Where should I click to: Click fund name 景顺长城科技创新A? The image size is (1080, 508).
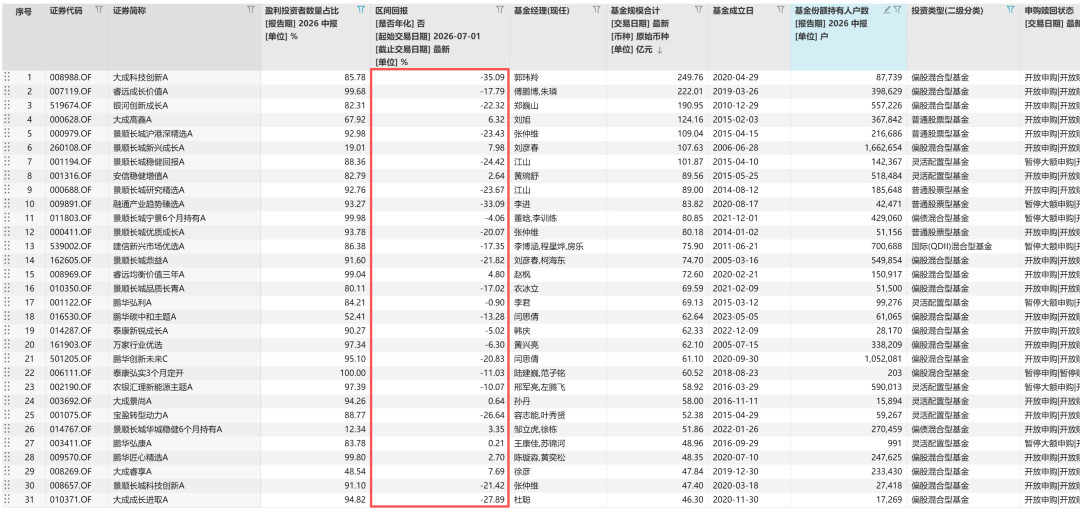[x=149, y=485]
